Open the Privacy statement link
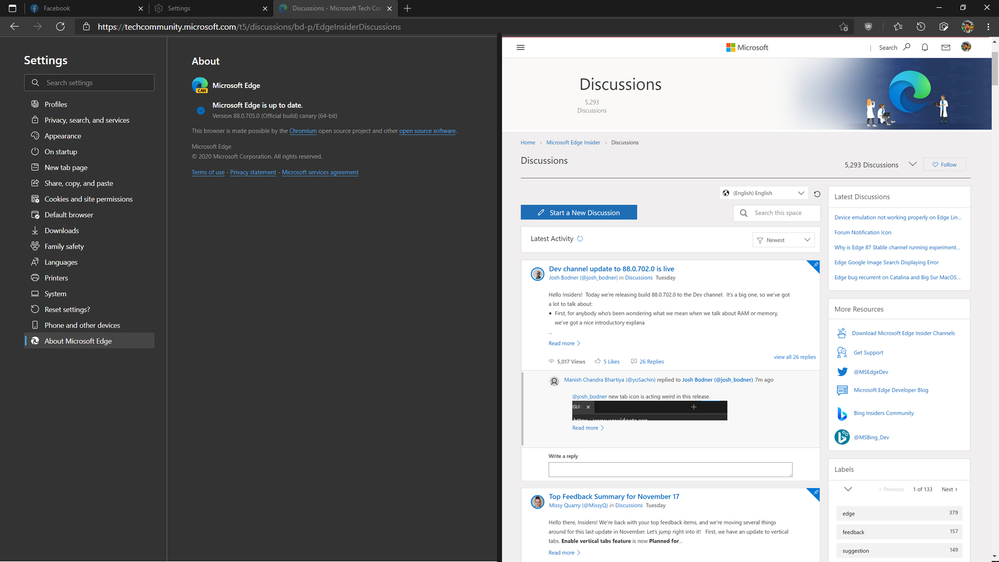The width and height of the screenshot is (999, 562). 253,172
